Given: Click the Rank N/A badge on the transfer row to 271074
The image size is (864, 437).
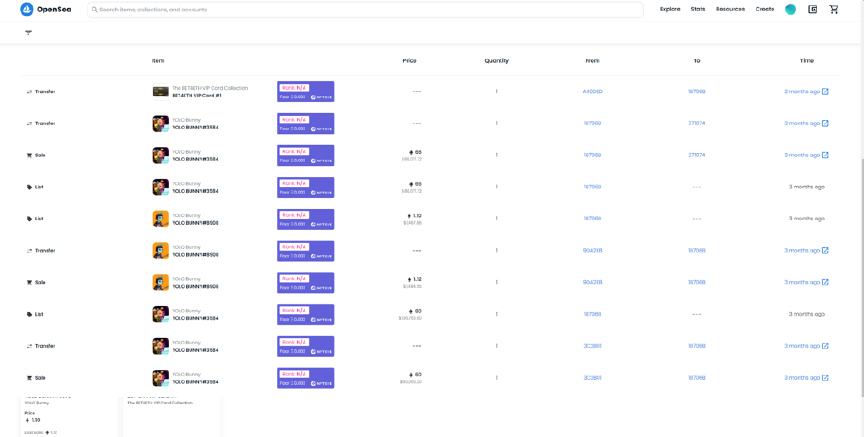Looking at the screenshot, I should click(295, 120).
